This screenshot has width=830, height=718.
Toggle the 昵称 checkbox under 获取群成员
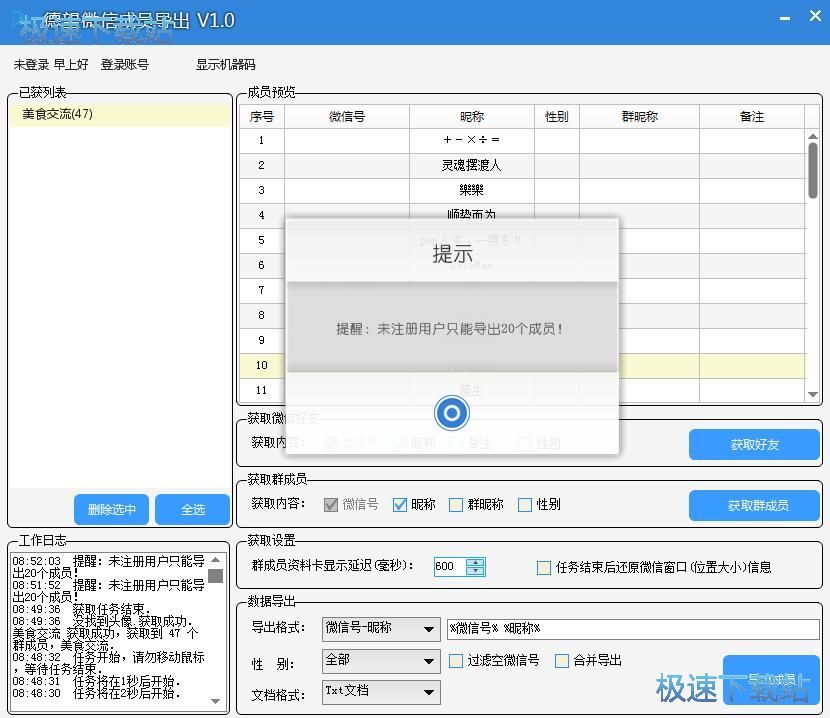pyautogui.click(x=400, y=505)
